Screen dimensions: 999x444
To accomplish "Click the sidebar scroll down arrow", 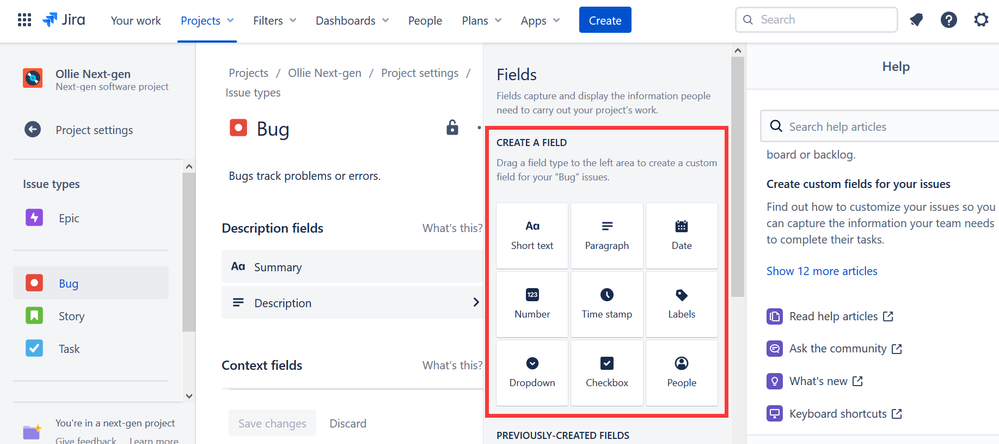I will tap(189, 396).
